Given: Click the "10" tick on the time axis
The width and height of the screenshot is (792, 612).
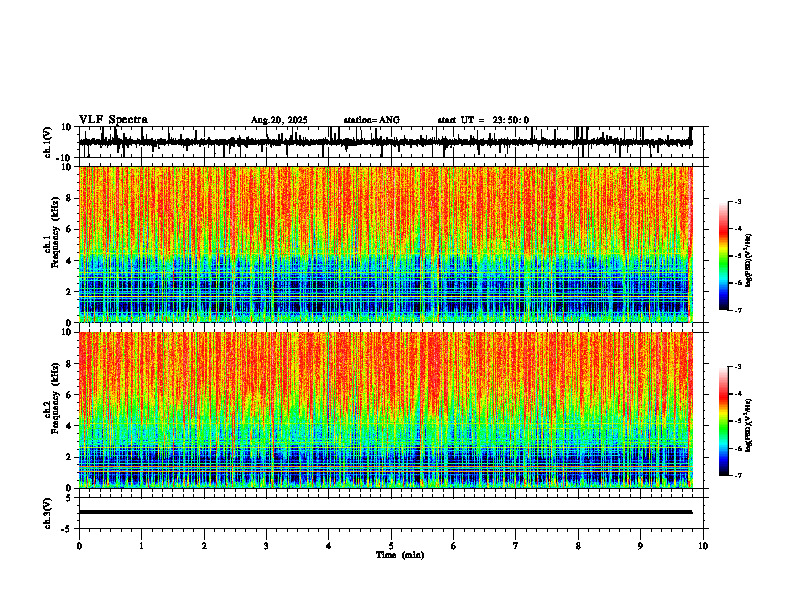Looking at the screenshot, I should pos(703,546).
